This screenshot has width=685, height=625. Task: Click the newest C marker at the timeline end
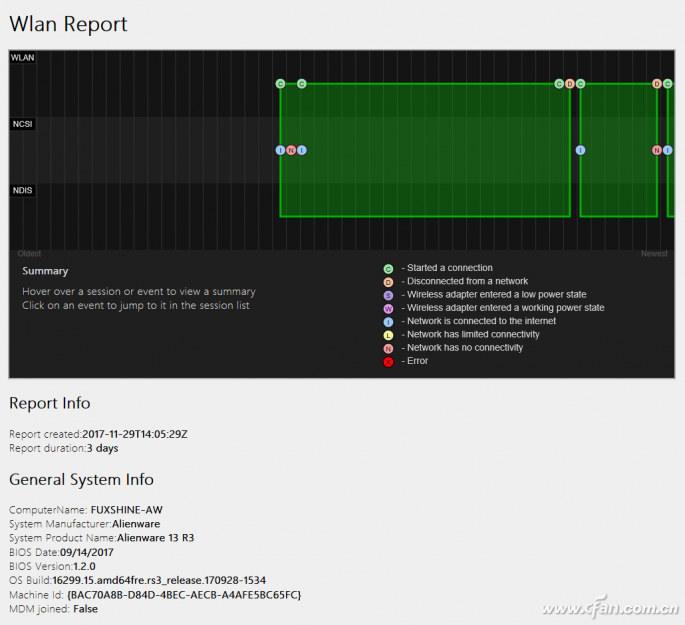pos(668,83)
